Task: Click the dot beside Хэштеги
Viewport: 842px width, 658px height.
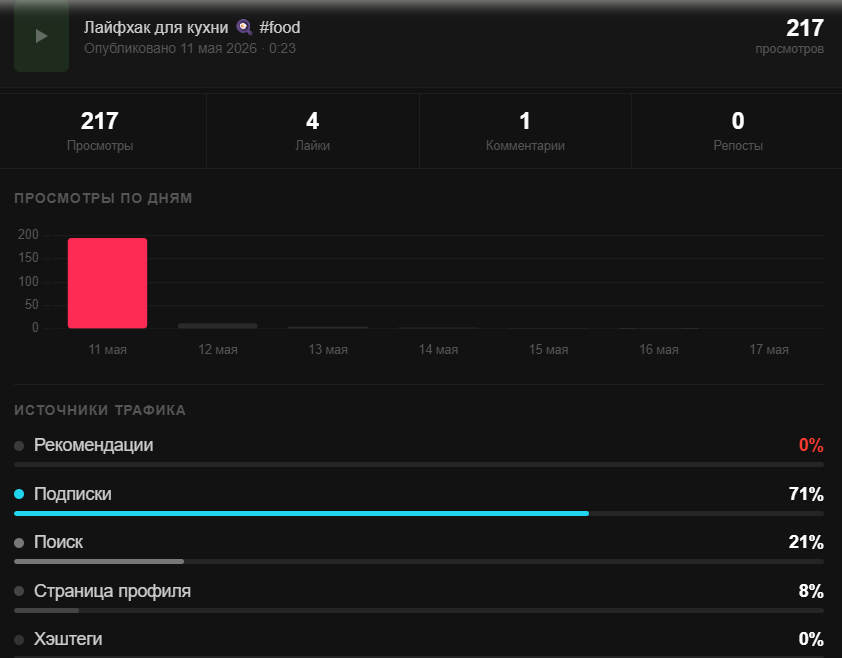Action: coord(19,640)
